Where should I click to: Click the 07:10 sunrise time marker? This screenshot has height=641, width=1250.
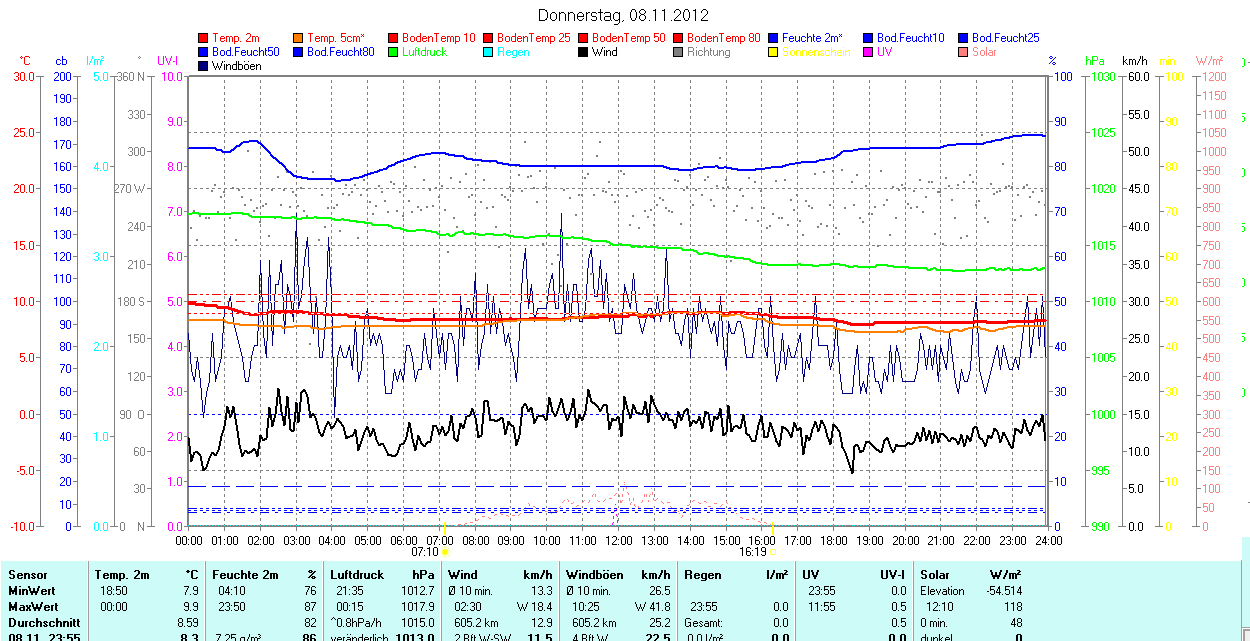[425, 551]
